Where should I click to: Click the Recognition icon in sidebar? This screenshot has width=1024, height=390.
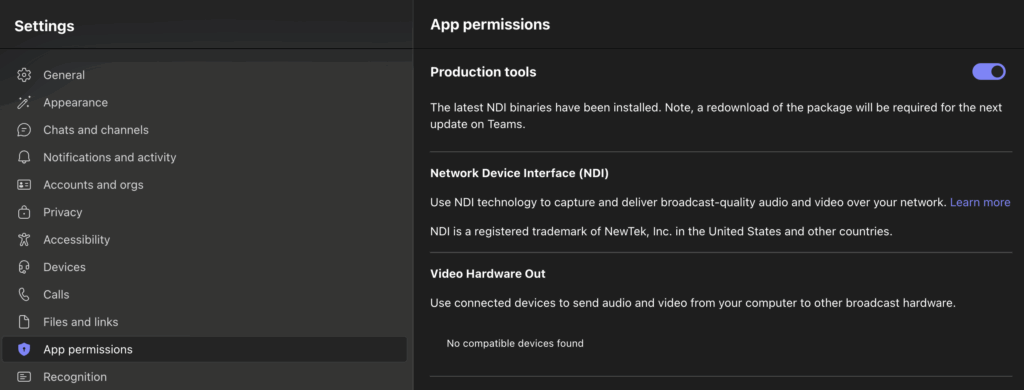[x=24, y=377]
